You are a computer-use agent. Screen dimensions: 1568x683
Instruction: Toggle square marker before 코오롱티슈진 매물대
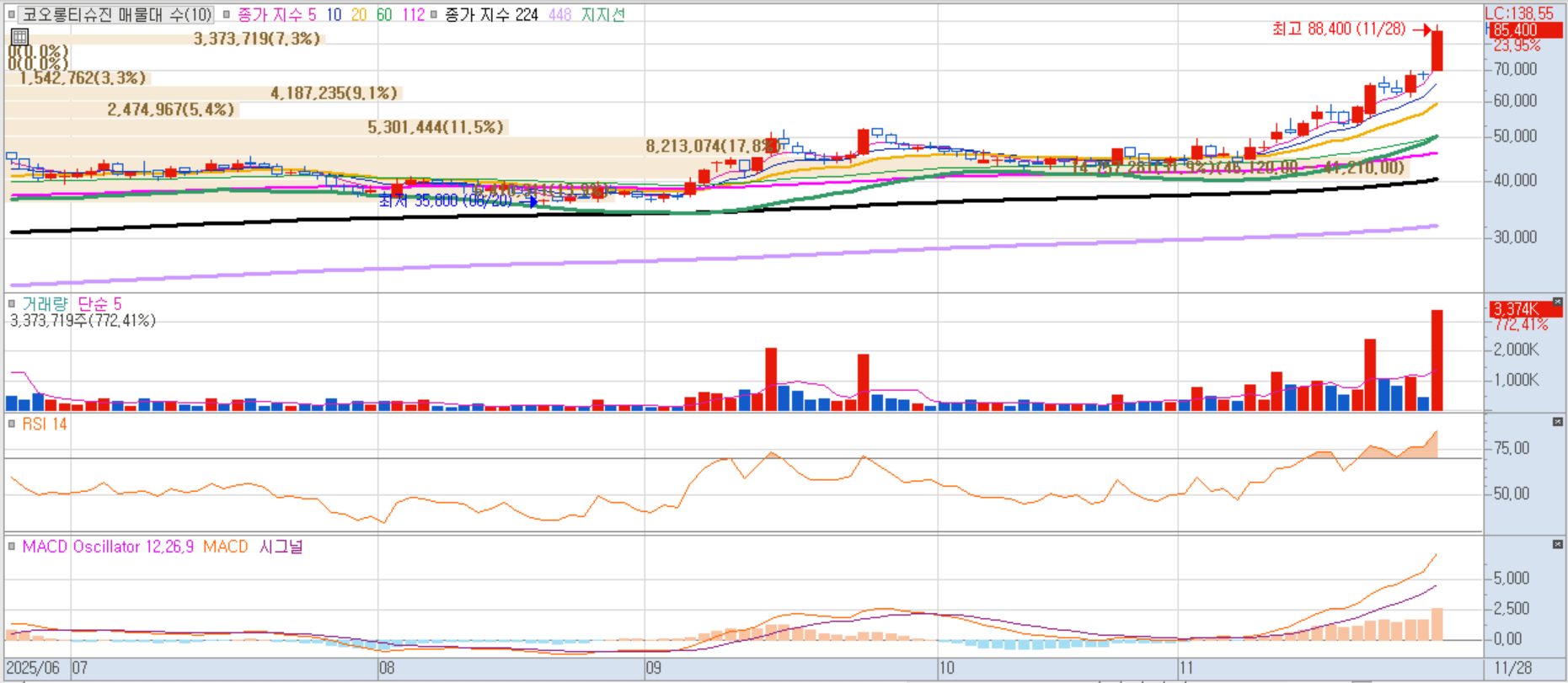click(x=12, y=14)
